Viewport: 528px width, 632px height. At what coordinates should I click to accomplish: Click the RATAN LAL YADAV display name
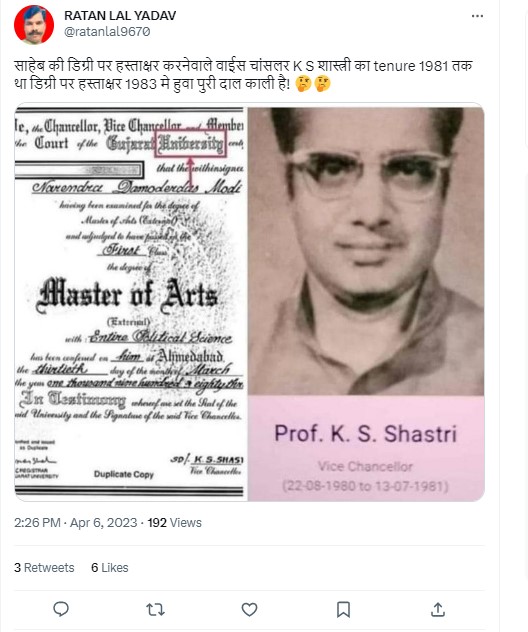[120, 15]
